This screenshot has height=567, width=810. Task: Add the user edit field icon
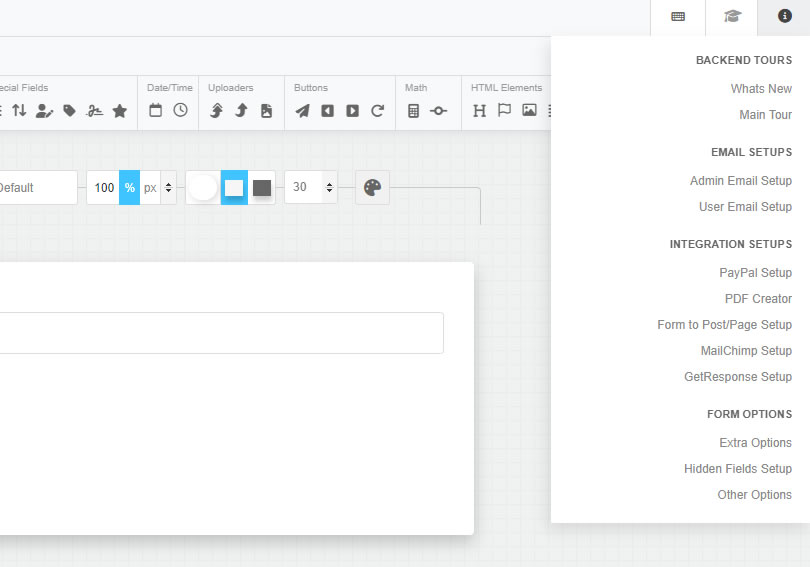[44, 111]
